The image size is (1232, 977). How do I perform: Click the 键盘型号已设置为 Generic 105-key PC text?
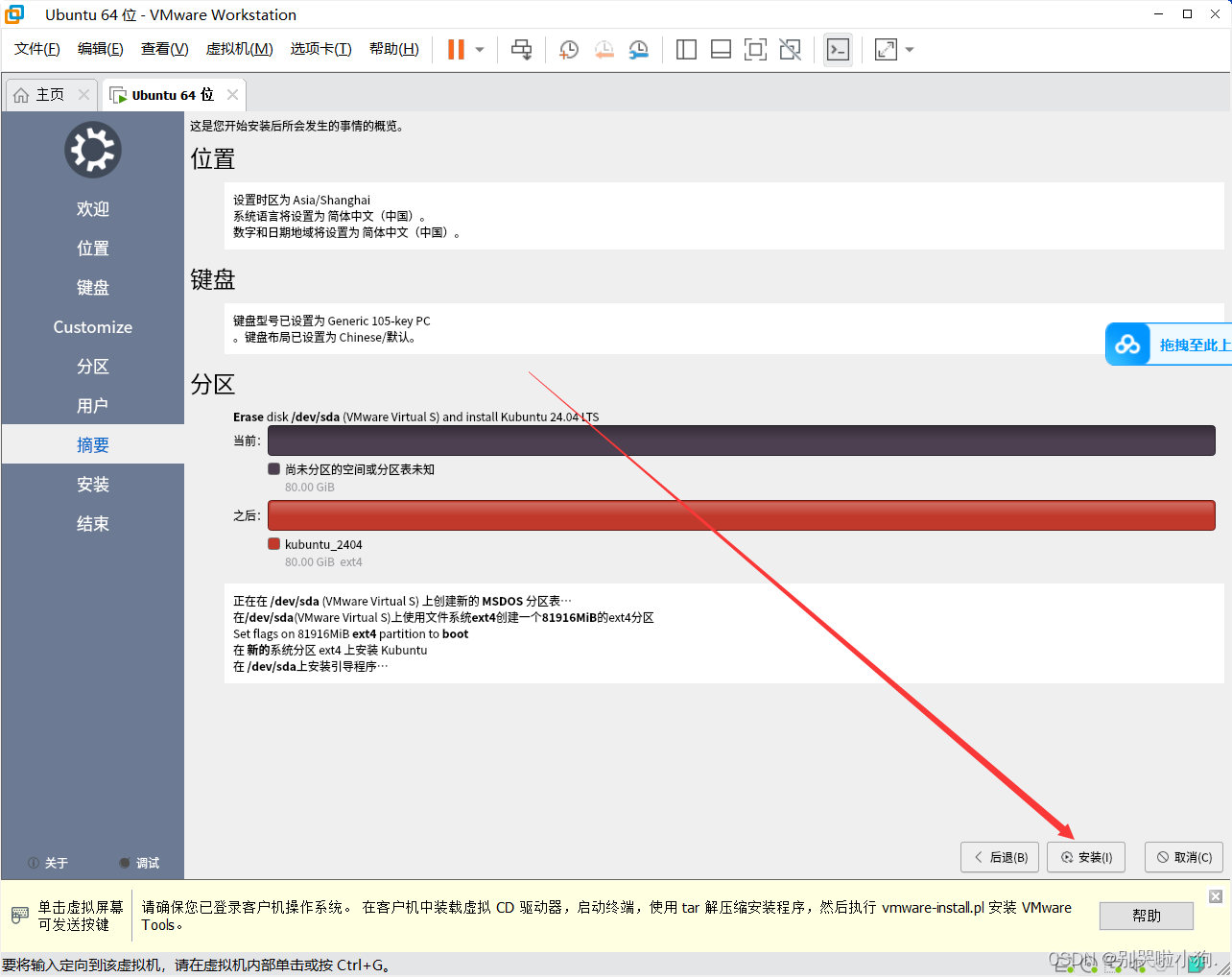331,322
